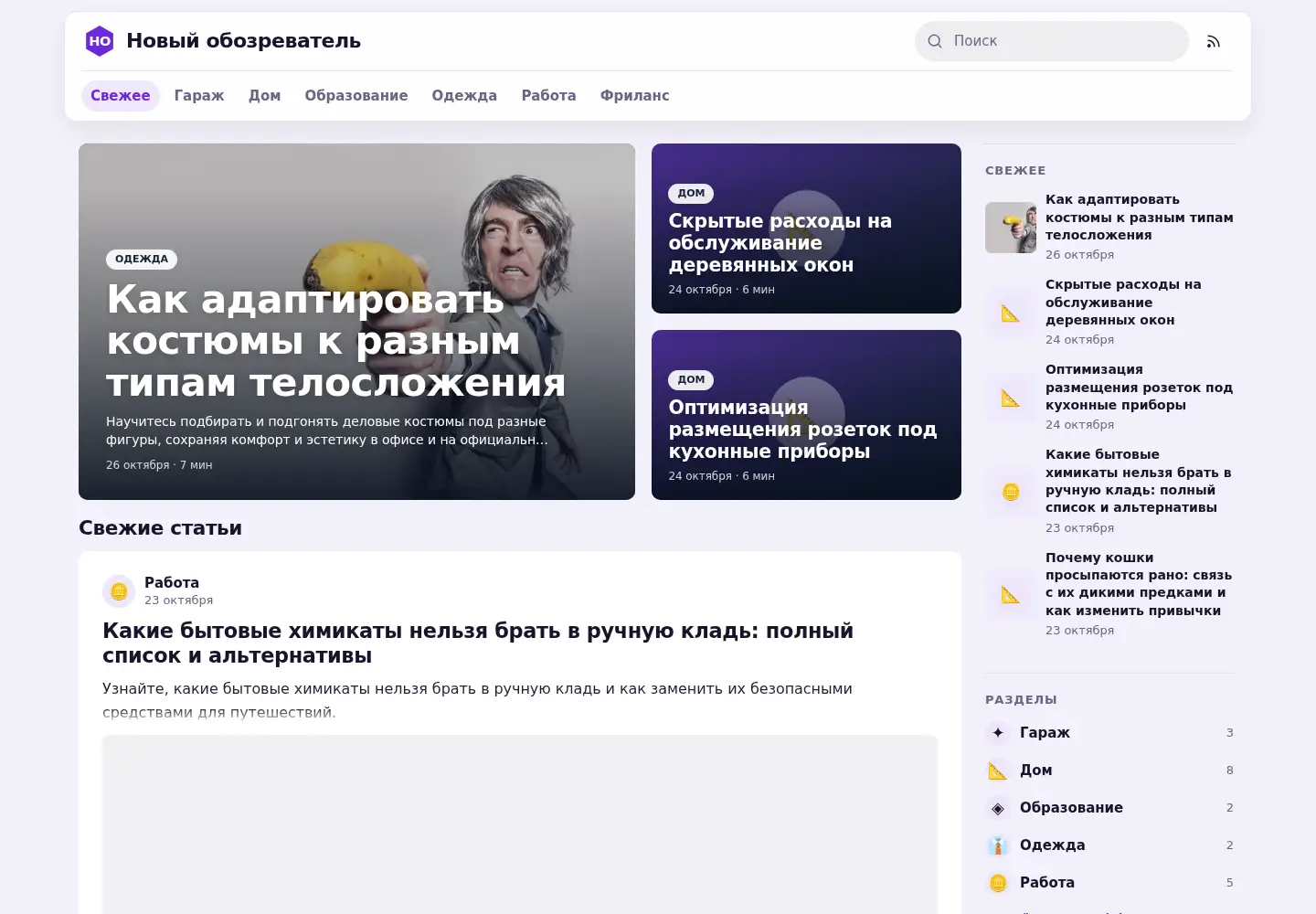Viewport: 1316px width, 914px height.
Task: Open sidebar link Какие бытовые химикаты нельзя брать
Action: (x=1139, y=481)
